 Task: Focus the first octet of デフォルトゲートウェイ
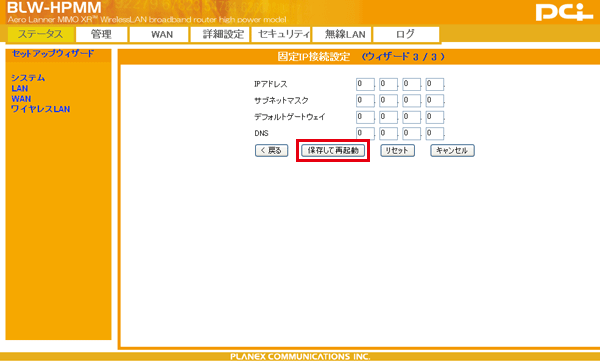pyautogui.click(x=365, y=117)
